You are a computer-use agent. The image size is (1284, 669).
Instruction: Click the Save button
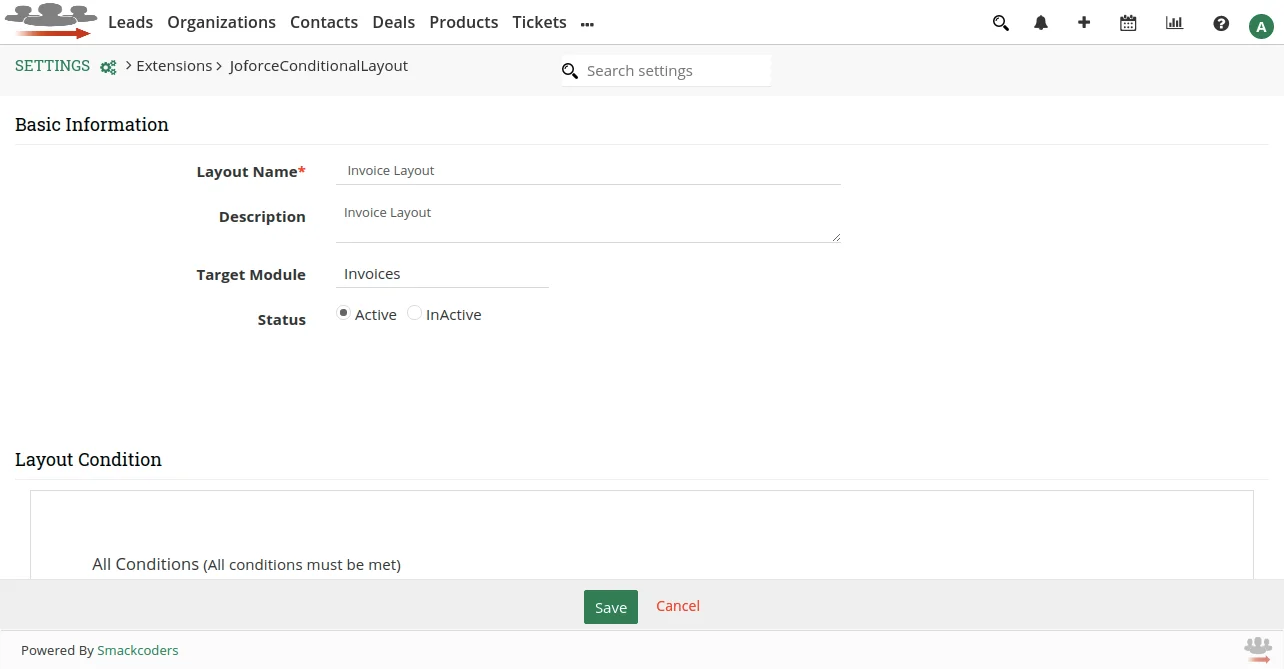(x=610, y=606)
